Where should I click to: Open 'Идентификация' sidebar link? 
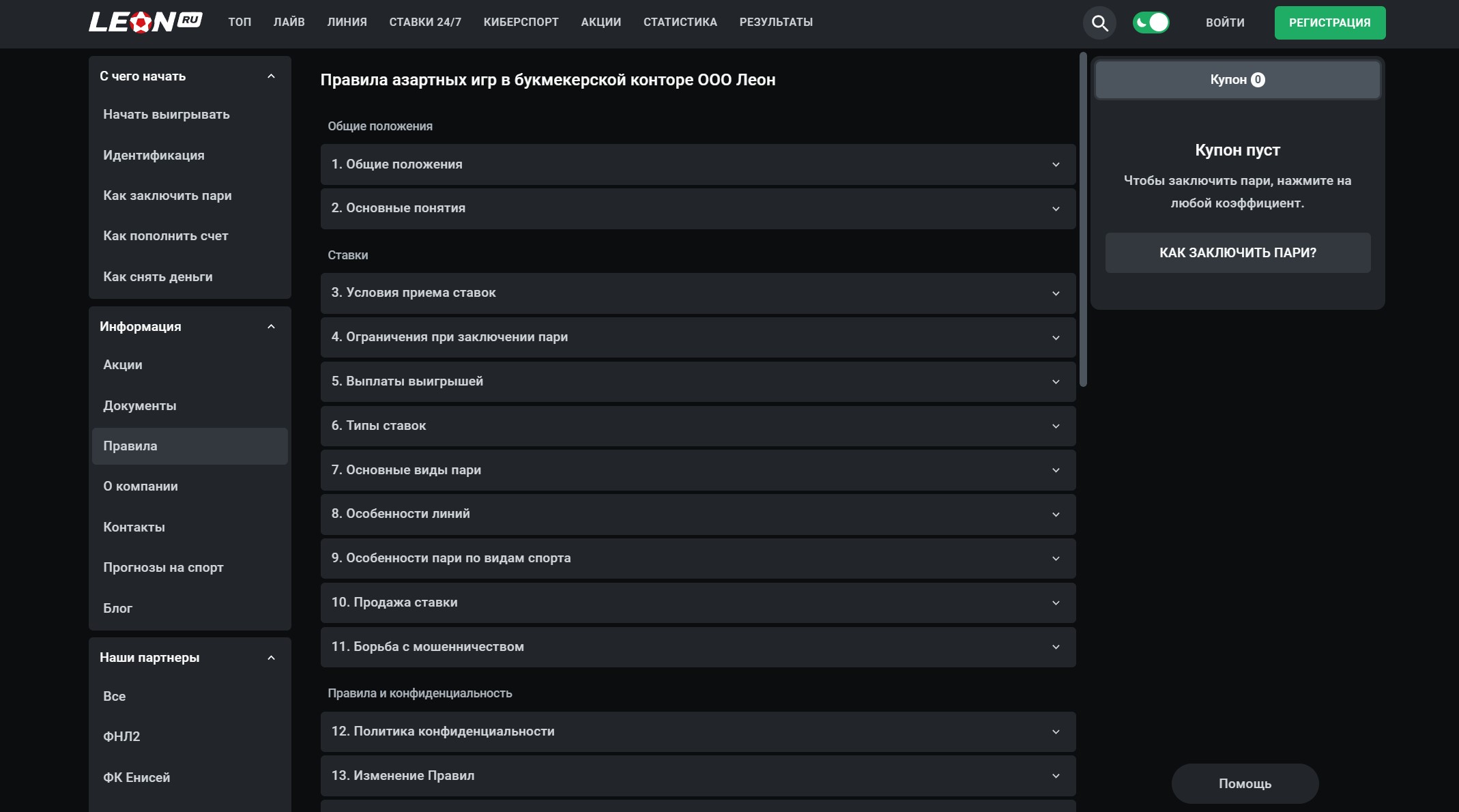click(154, 156)
